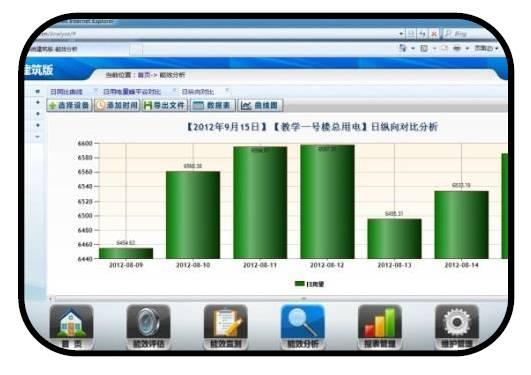
Task: Click the 2012-08-11 bar in chart
Action: coord(260,203)
